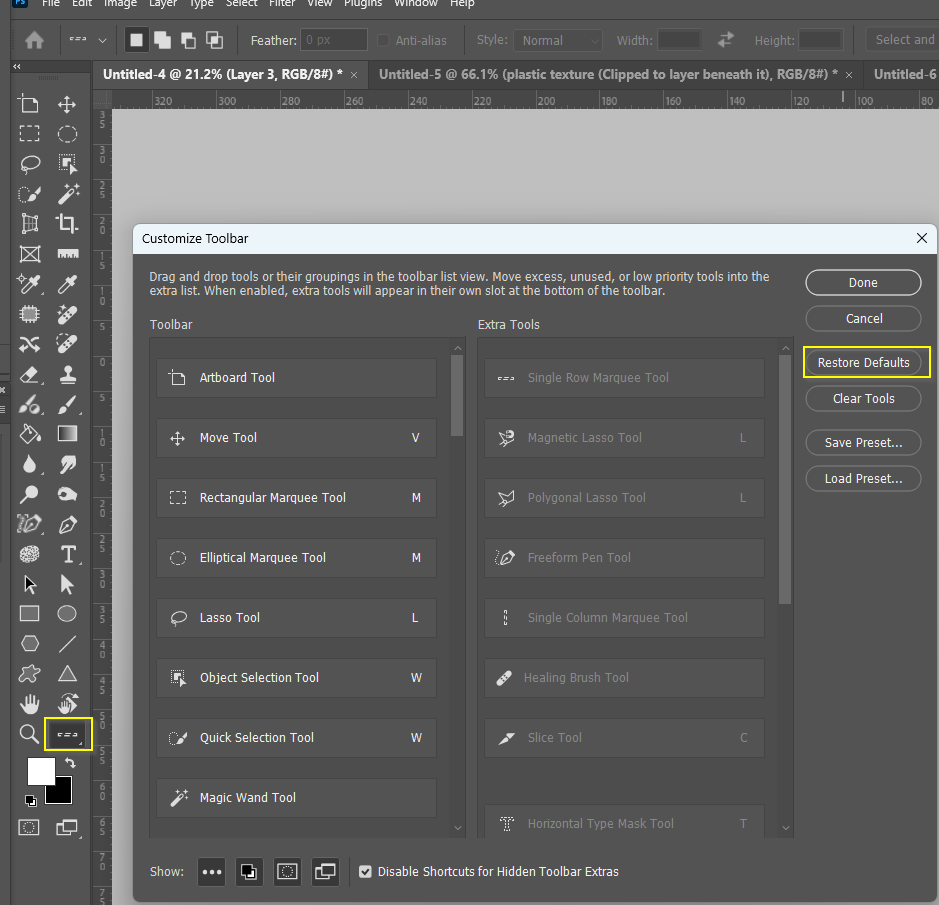Viewport: 939px width, 905px height.
Task: Open the Filter menu
Action: (x=281, y=4)
